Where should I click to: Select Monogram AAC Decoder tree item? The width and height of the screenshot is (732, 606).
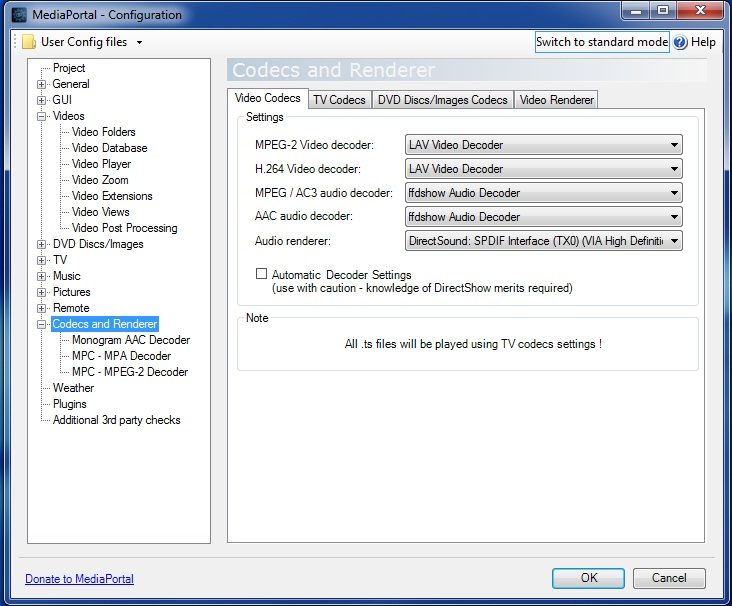coord(130,340)
